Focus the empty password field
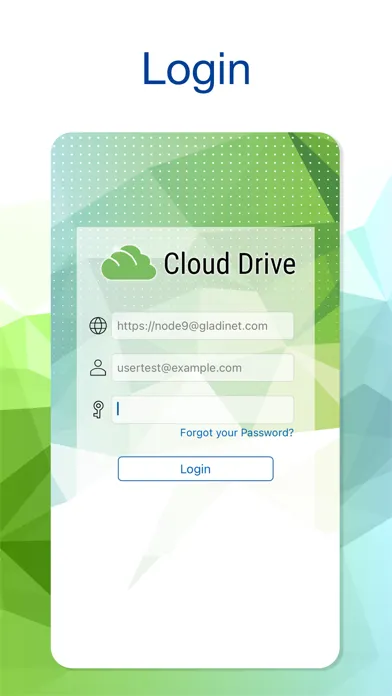Viewport: 392px width, 696px height. pyautogui.click(x=202, y=409)
